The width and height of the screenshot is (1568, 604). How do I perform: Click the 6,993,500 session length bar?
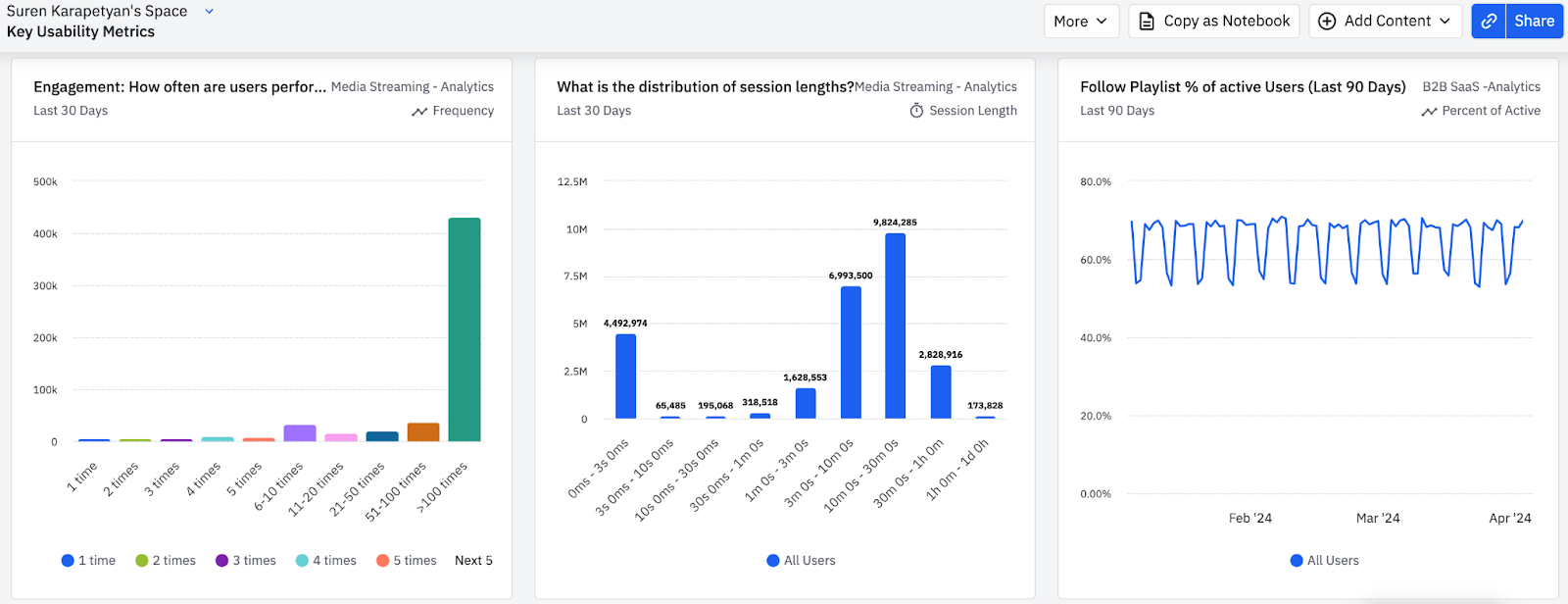click(851, 353)
